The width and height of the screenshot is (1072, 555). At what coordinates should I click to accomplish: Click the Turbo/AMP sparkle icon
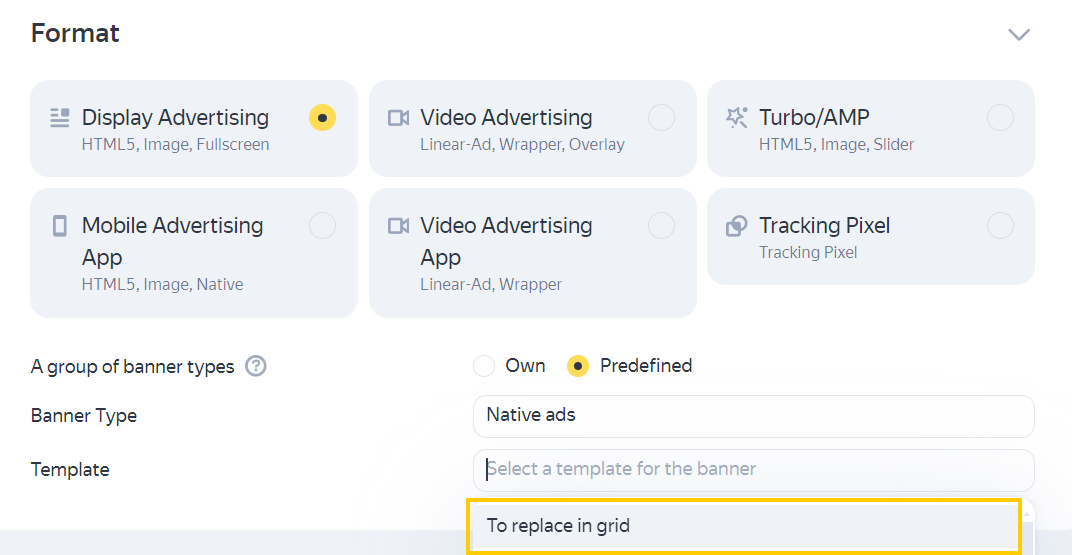pos(736,118)
